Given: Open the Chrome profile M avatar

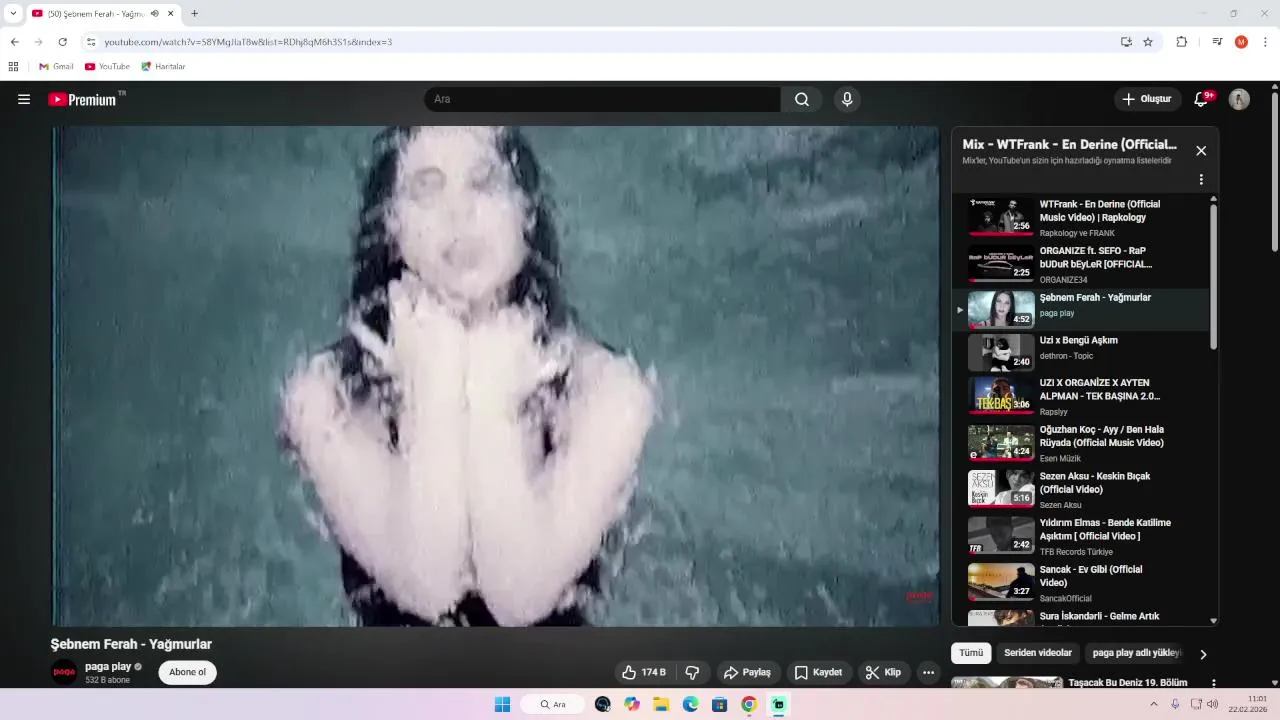Looking at the screenshot, I should point(1241,42).
